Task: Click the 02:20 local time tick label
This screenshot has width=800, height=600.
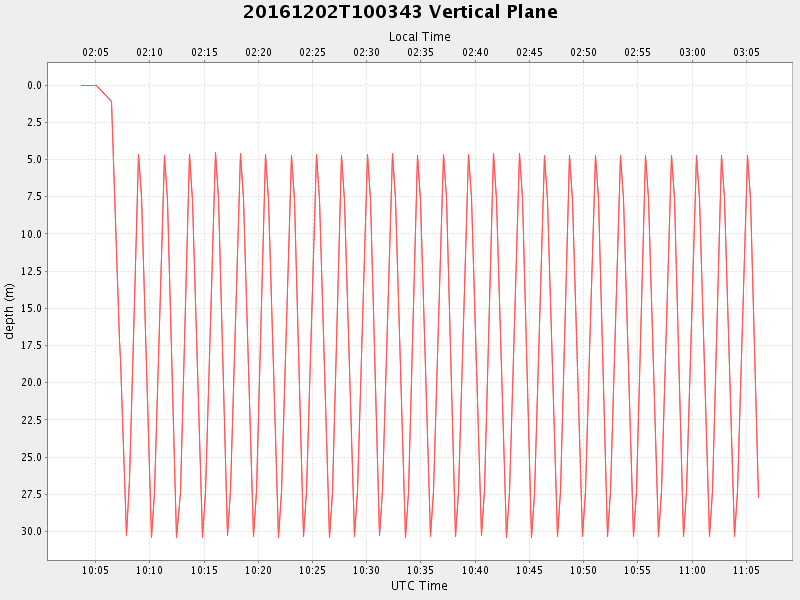Action: click(x=258, y=52)
